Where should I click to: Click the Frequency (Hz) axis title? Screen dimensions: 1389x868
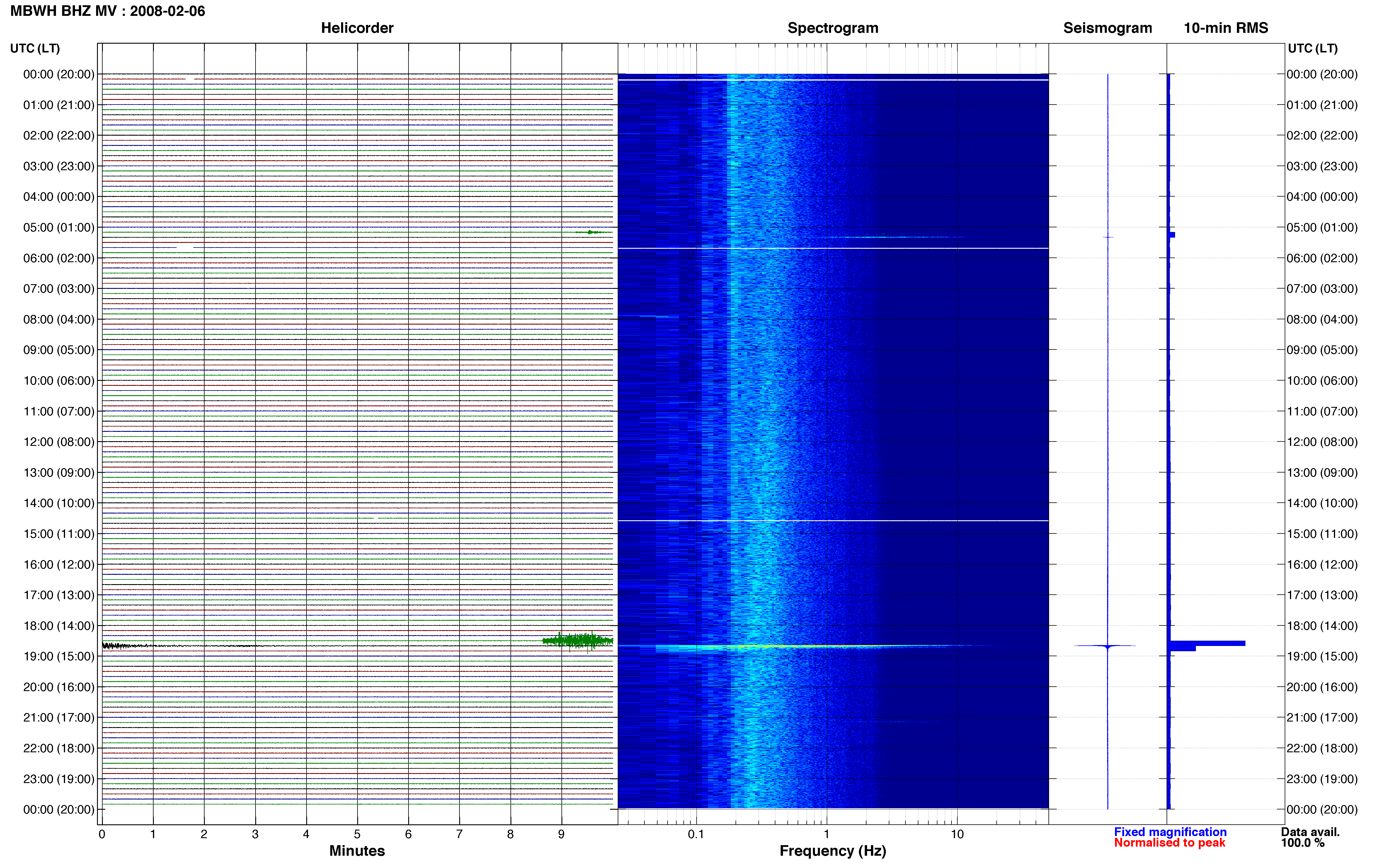[833, 851]
